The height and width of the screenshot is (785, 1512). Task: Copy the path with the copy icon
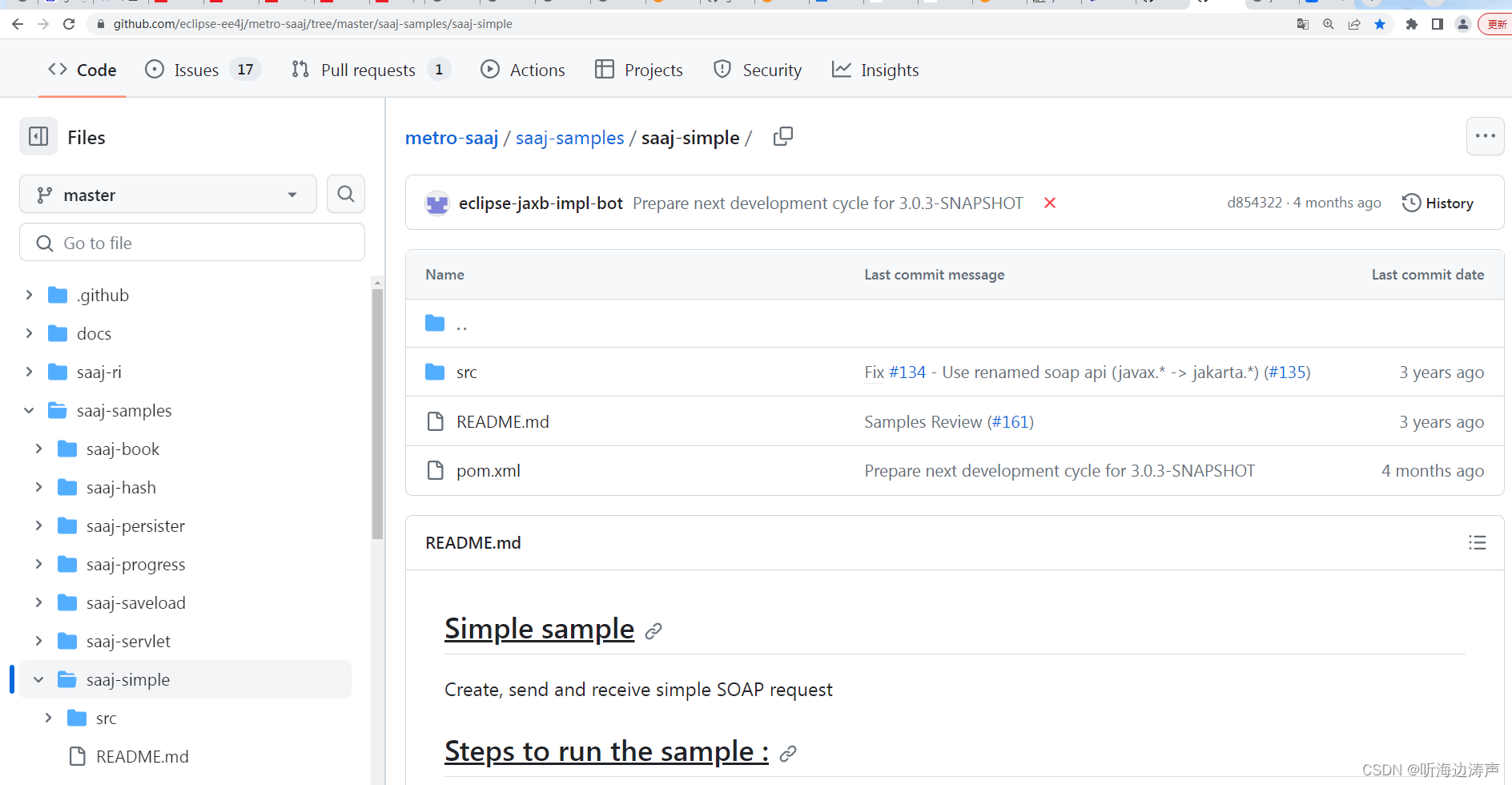(783, 137)
